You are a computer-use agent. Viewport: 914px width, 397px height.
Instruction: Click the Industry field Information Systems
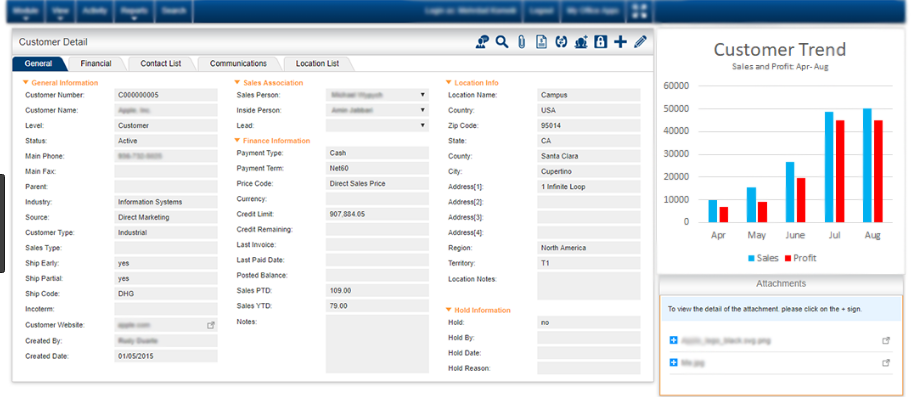pos(166,202)
